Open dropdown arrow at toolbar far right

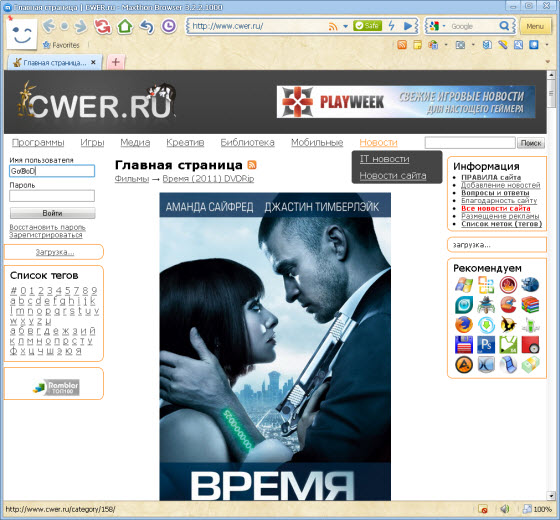(x=547, y=45)
